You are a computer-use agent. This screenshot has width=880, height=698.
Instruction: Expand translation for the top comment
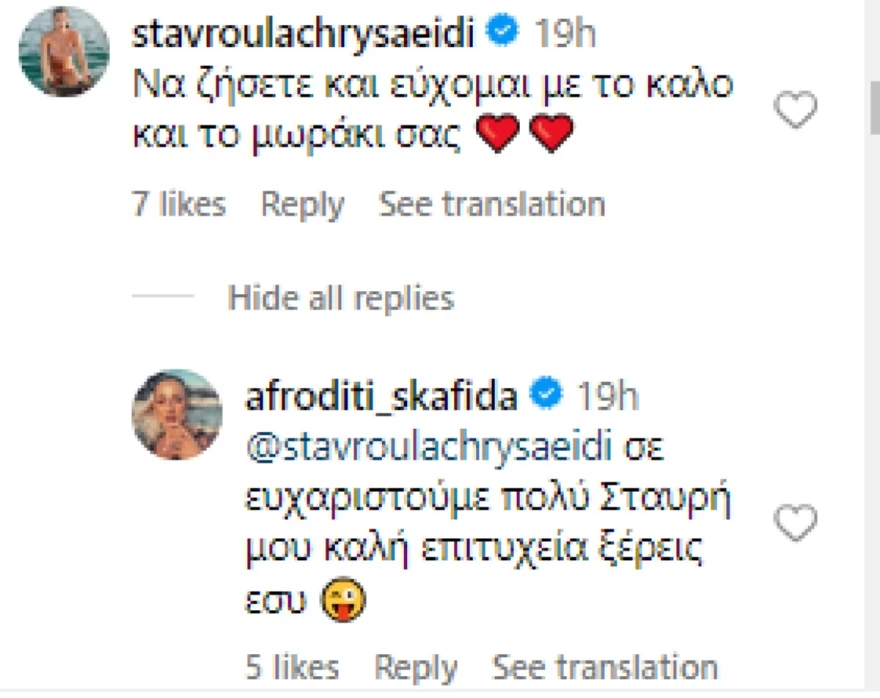(491, 203)
